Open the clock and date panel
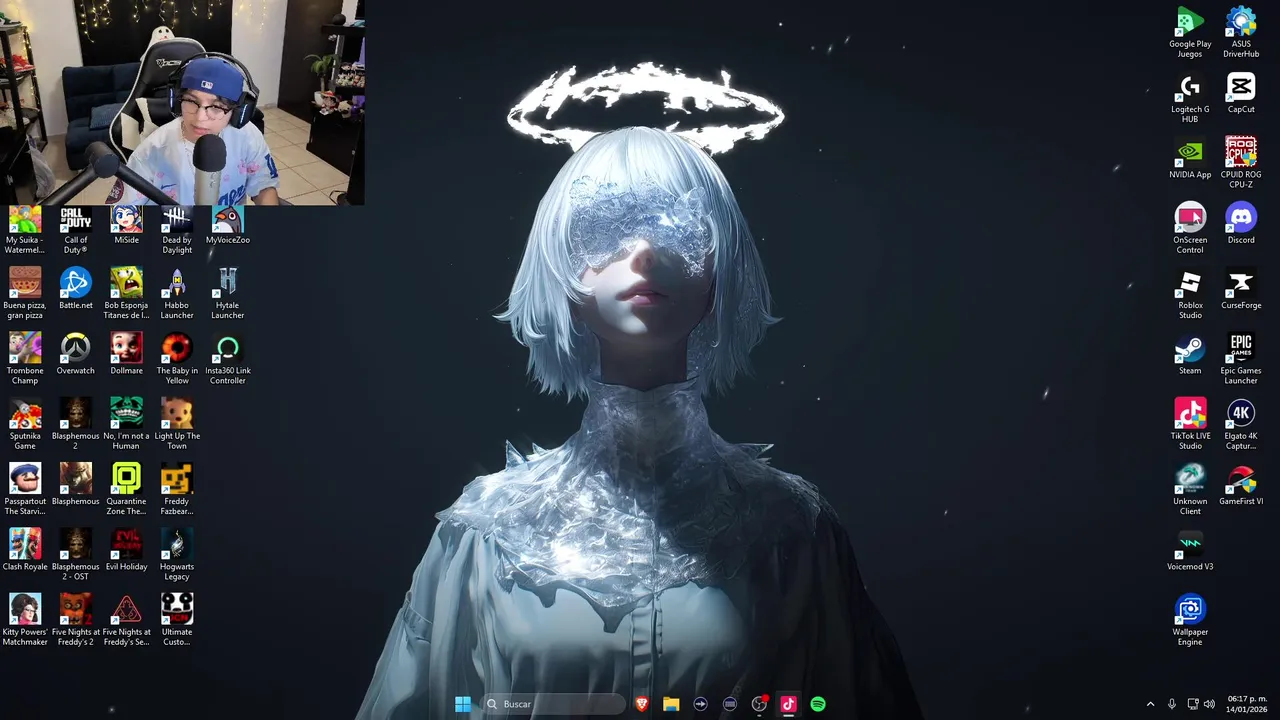 coord(1247,704)
